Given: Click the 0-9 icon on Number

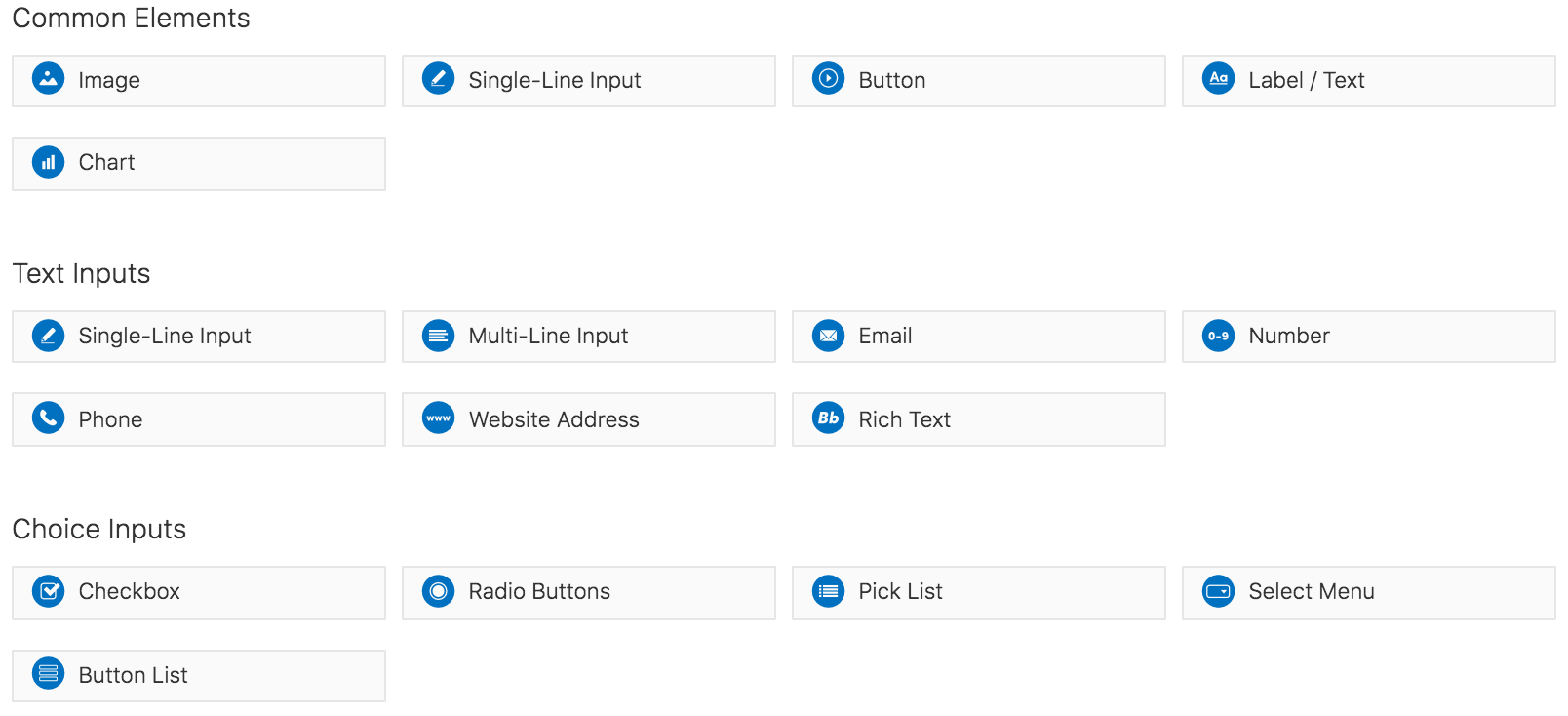Looking at the screenshot, I should (x=1218, y=336).
